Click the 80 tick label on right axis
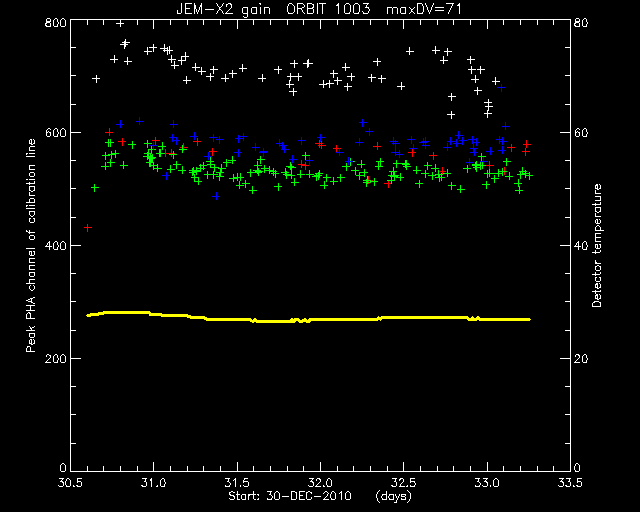Screen dimensions: 640x512 (x=581, y=22)
